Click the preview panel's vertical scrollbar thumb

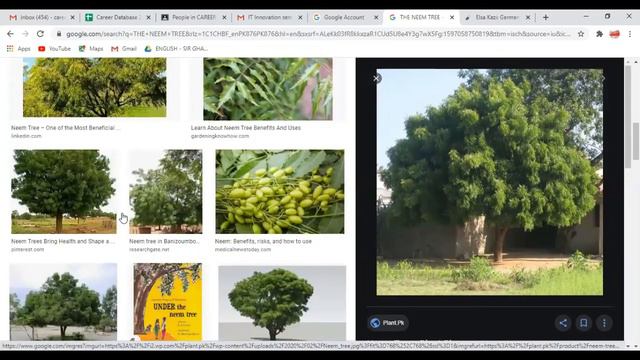(x=628, y=116)
